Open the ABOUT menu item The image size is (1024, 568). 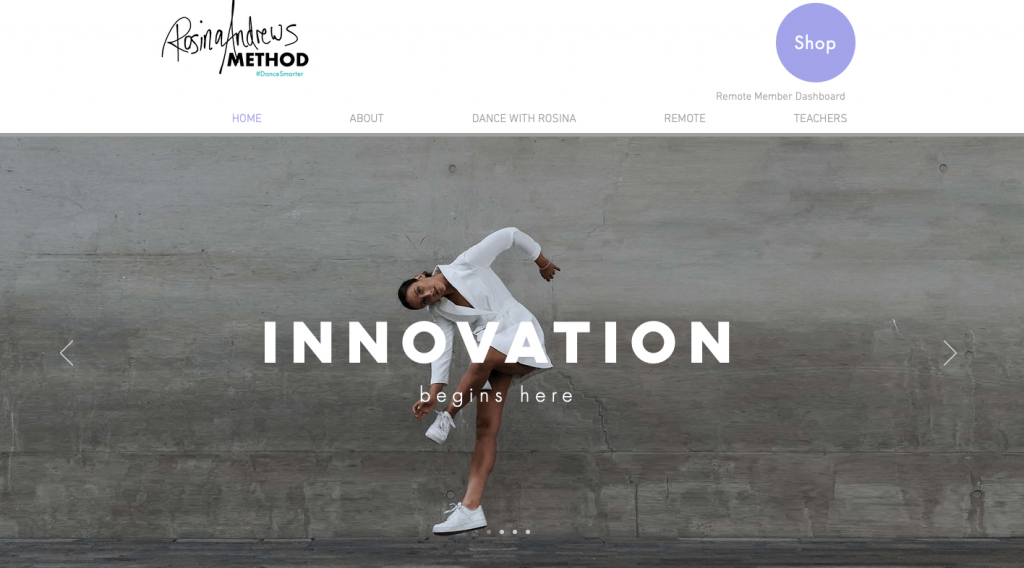tap(366, 118)
